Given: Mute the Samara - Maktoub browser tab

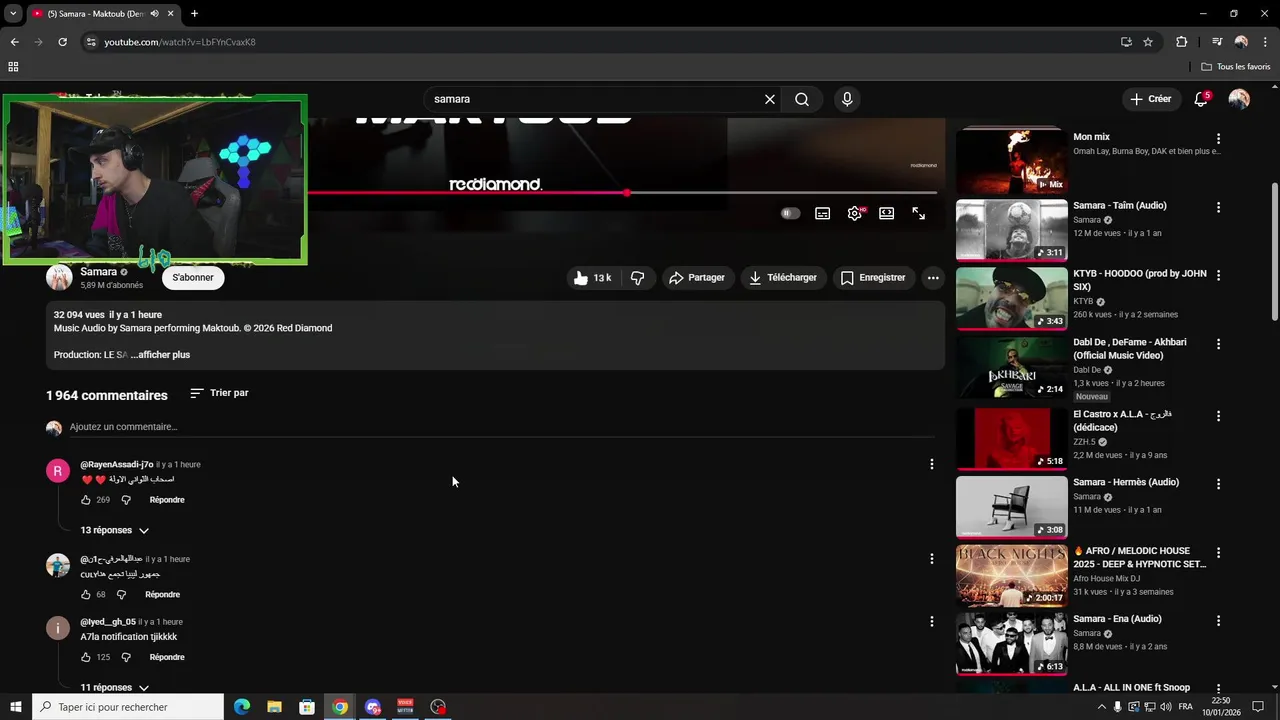Looking at the screenshot, I should pos(154,13).
